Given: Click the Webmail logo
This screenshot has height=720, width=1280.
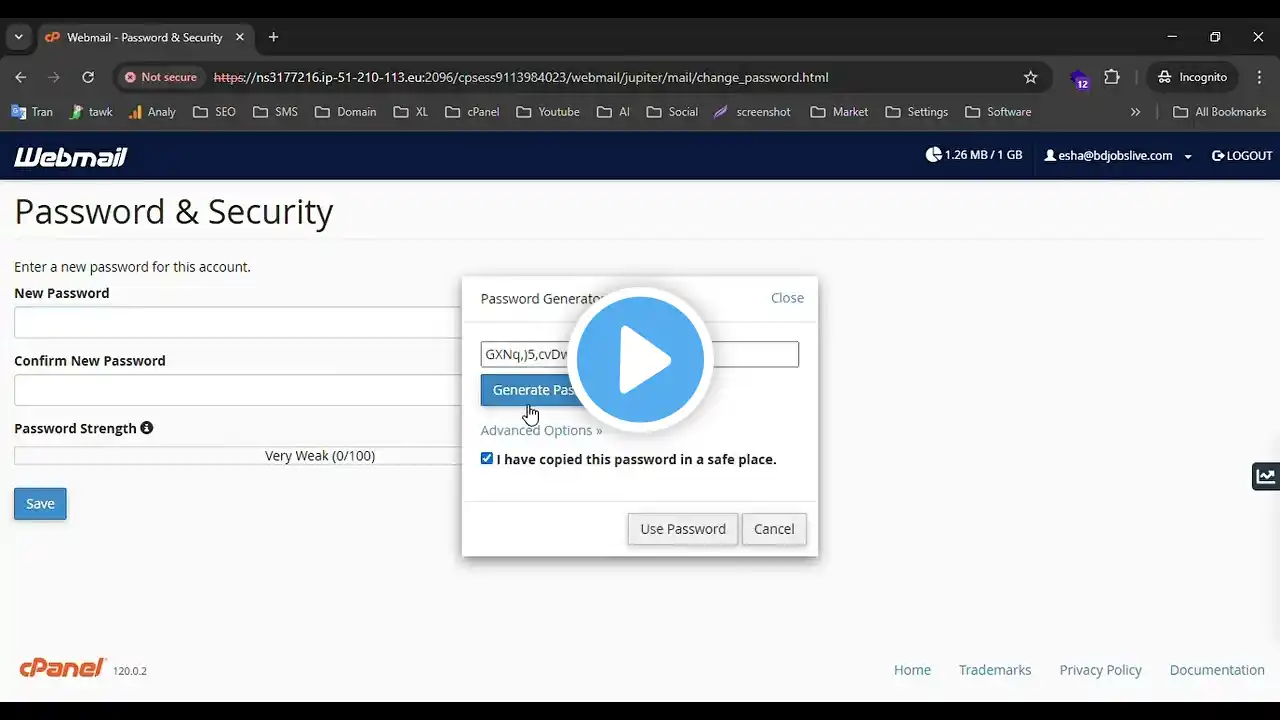Looking at the screenshot, I should click(x=70, y=156).
